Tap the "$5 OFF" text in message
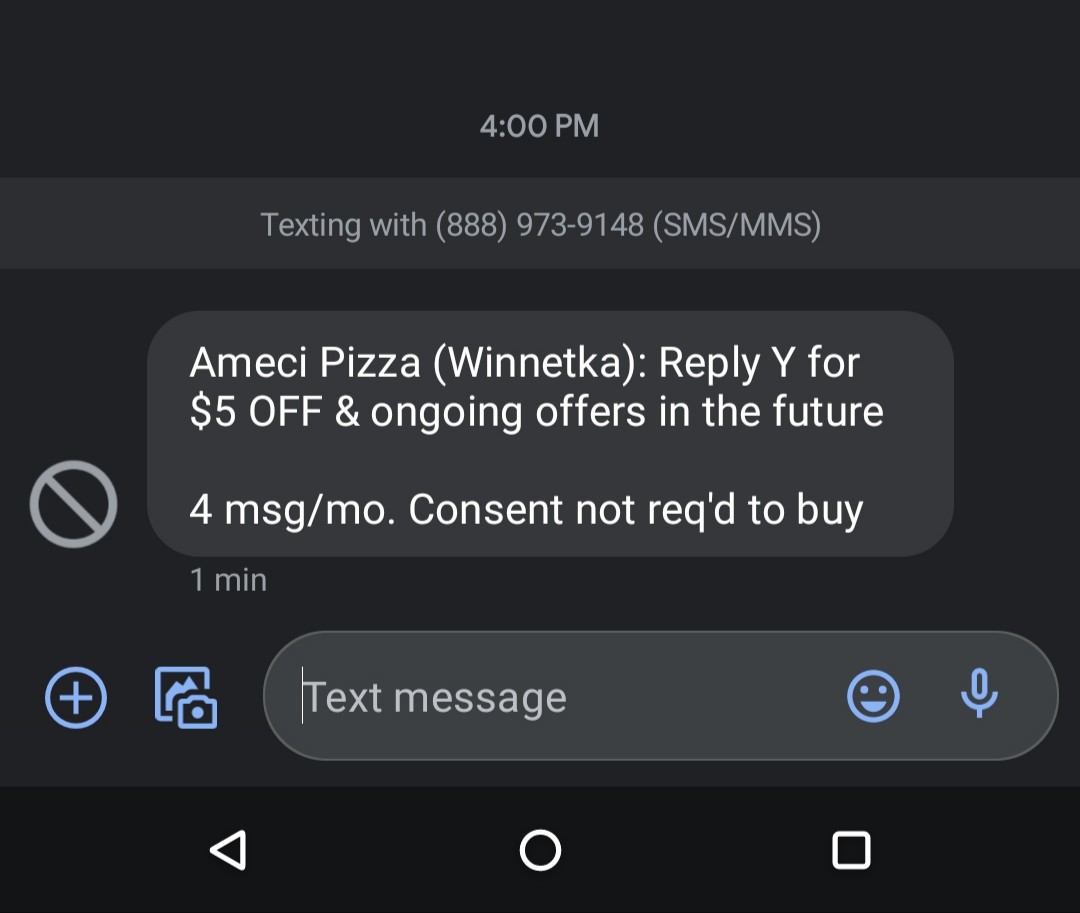 click(255, 412)
